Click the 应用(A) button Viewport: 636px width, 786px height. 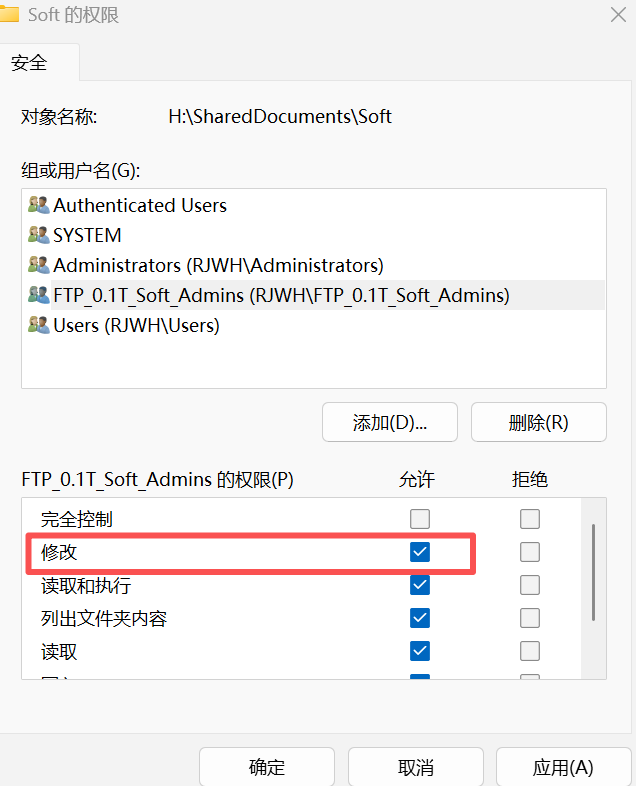(x=563, y=767)
